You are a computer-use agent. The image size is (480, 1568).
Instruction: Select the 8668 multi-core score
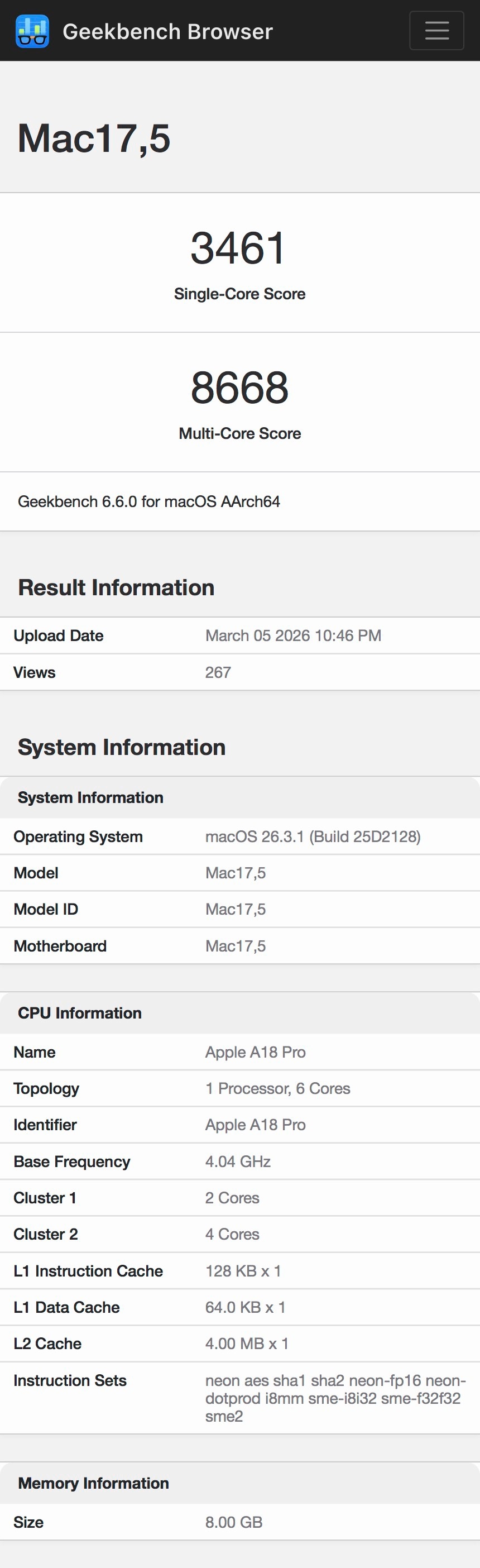pos(239,388)
